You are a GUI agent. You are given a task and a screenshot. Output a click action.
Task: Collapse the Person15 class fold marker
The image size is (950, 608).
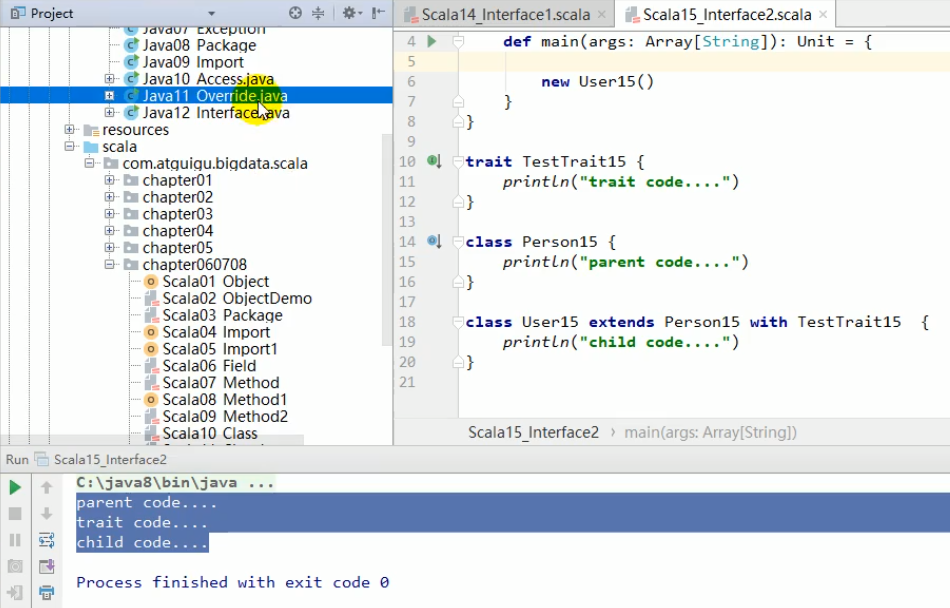click(459, 241)
